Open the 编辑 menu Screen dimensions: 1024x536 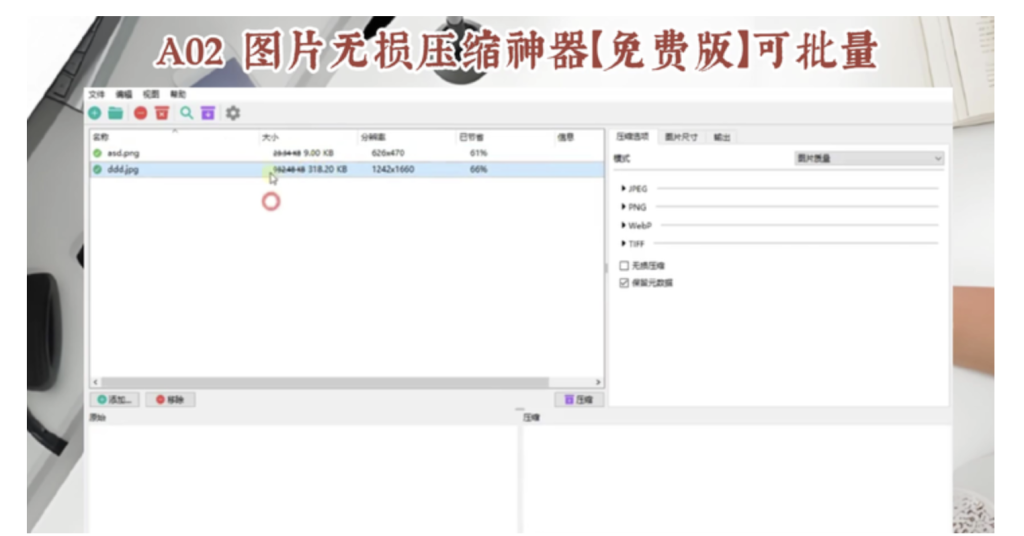point(123,94)
